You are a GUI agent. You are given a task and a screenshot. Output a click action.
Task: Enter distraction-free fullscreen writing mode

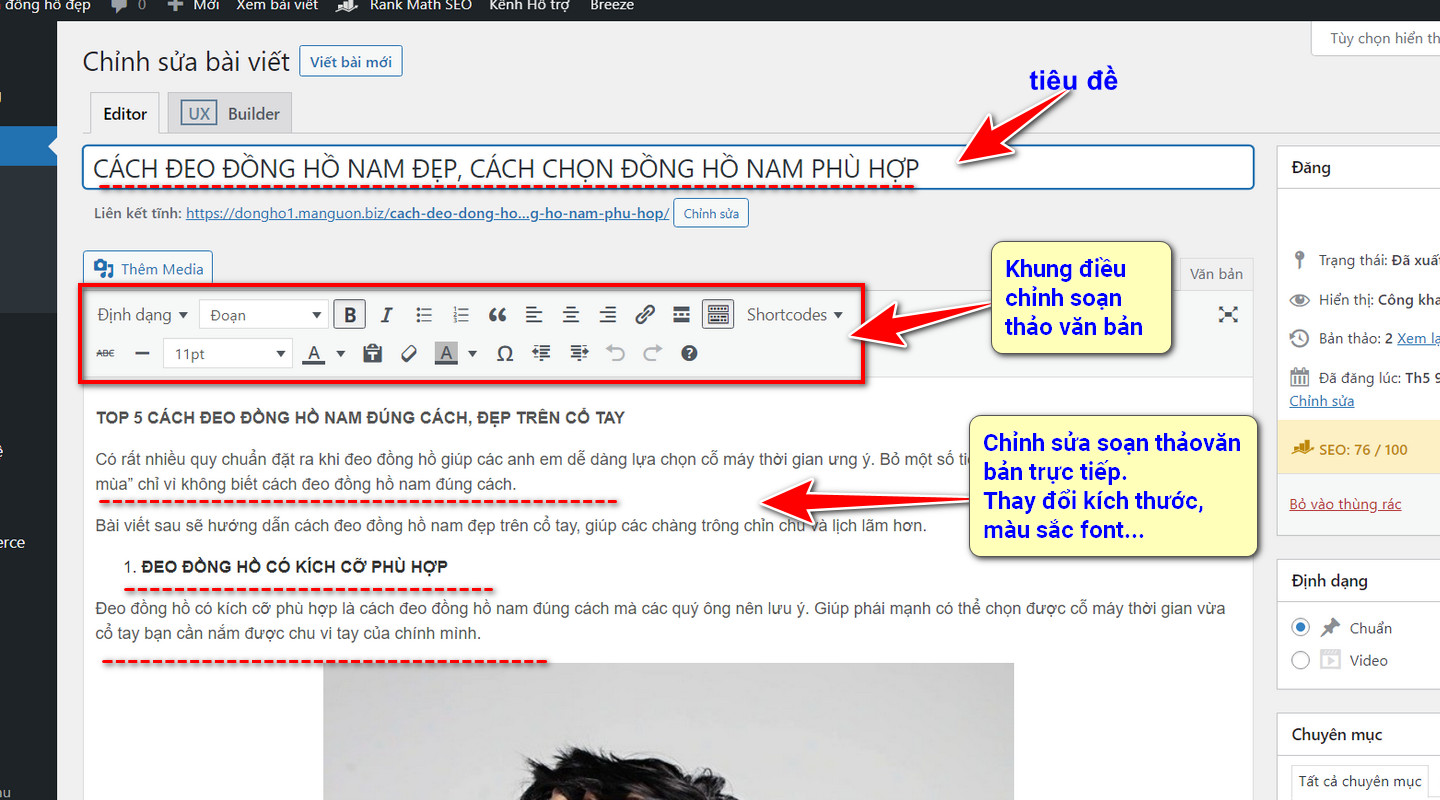point(1228,315)
